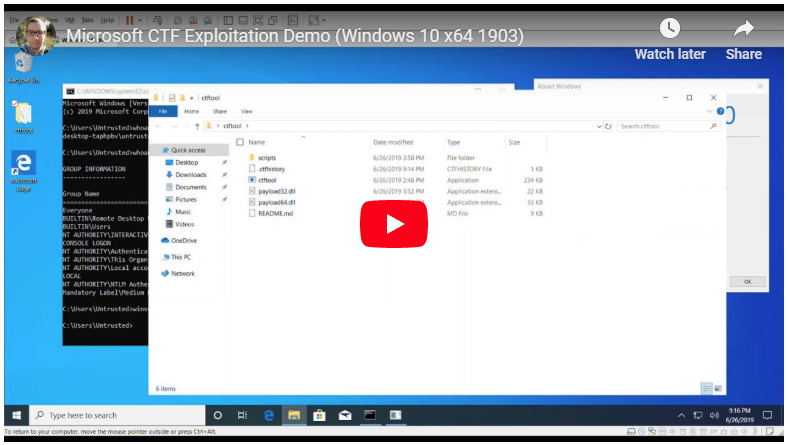Switch to Share ribbon tab
The height and width of the screenshot is (445, 790).
[220, 111]
